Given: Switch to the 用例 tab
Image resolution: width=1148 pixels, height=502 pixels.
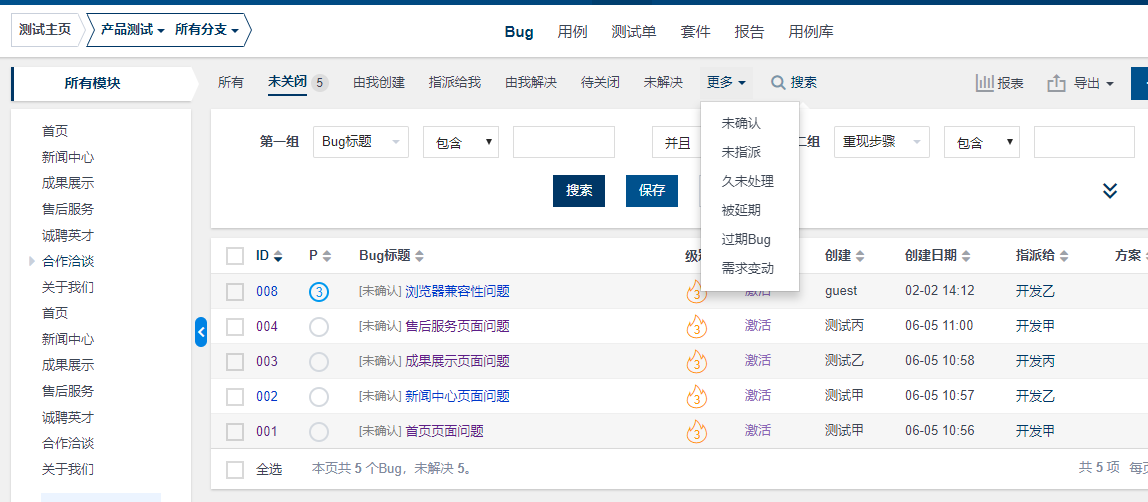Looking at the screenshot, I should (572, 32).
